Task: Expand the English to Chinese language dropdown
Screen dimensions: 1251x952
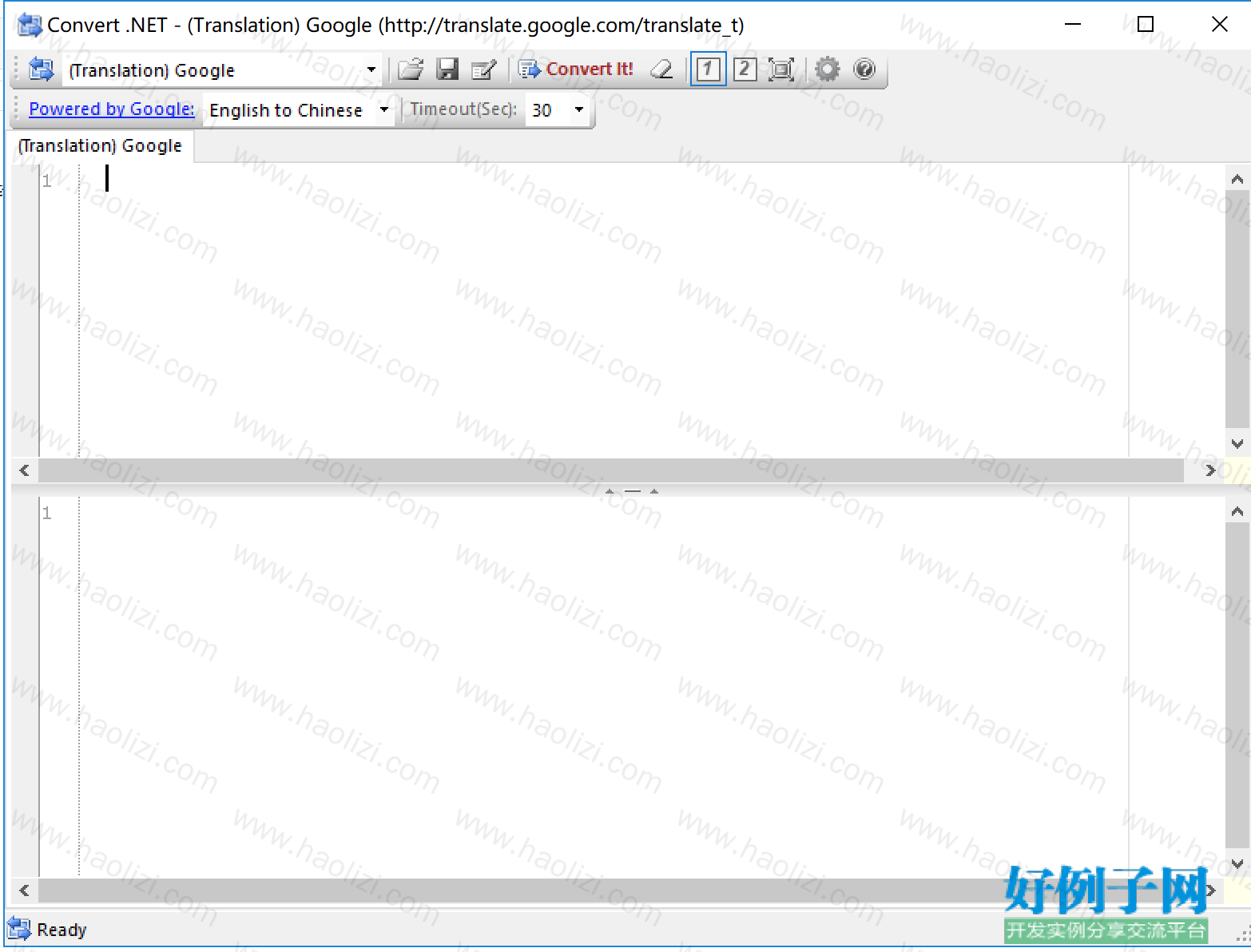Action: [x=384, y=109]
